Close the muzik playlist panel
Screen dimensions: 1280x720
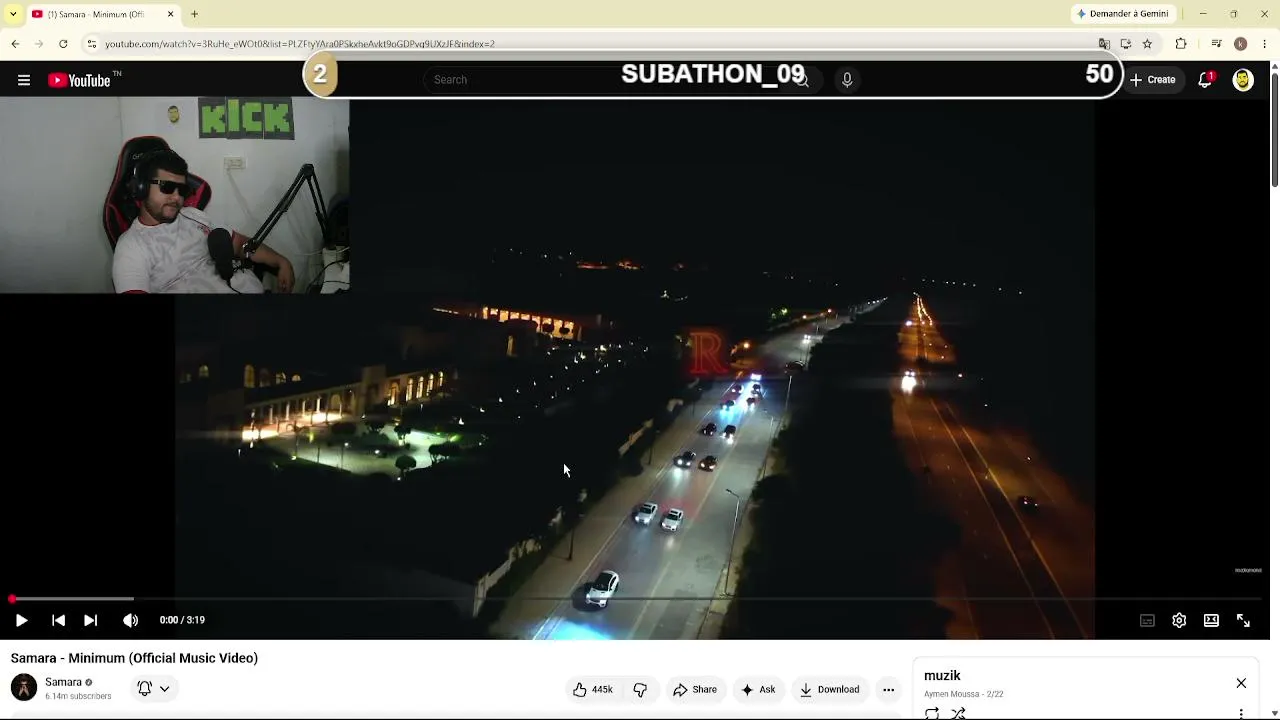tap(1241, 683)
